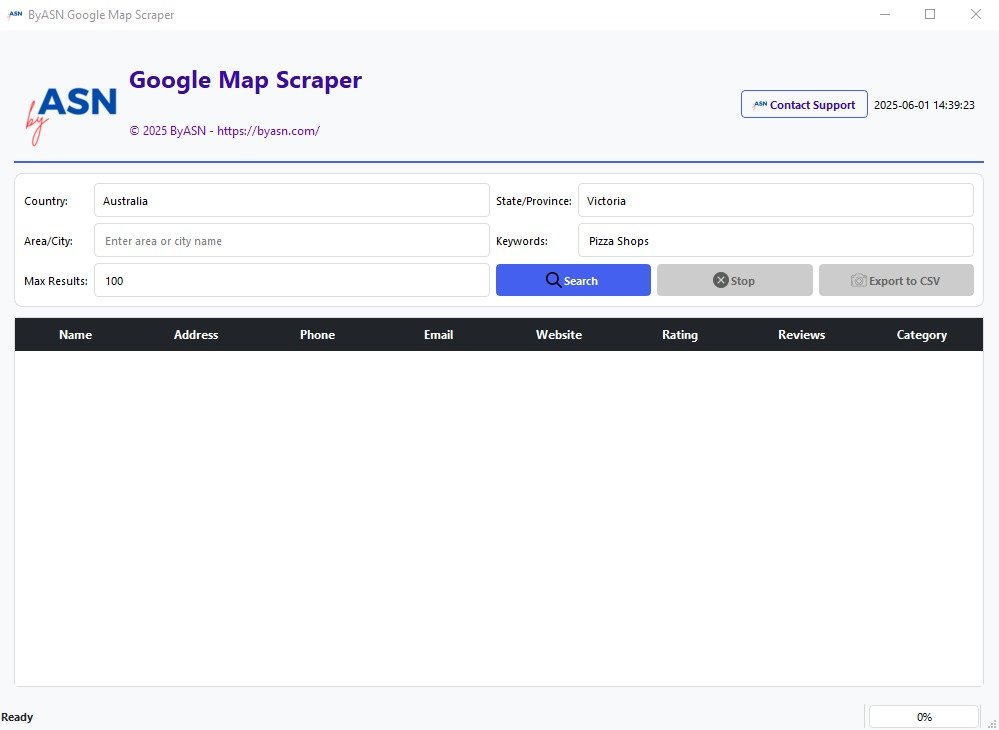Click the State/Province label
This screenshot has height=730, width=999.
(534, 201)
